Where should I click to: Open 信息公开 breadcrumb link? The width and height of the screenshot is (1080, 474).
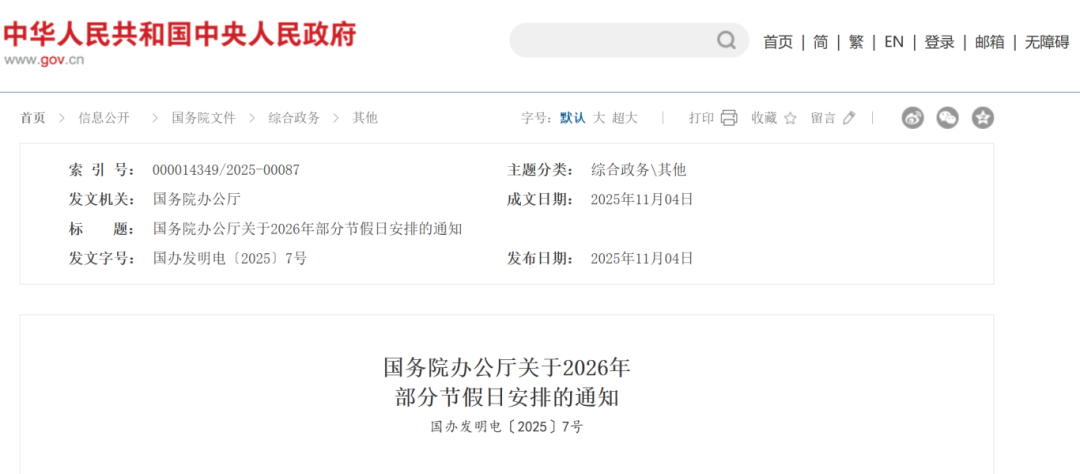click(104, 118)
